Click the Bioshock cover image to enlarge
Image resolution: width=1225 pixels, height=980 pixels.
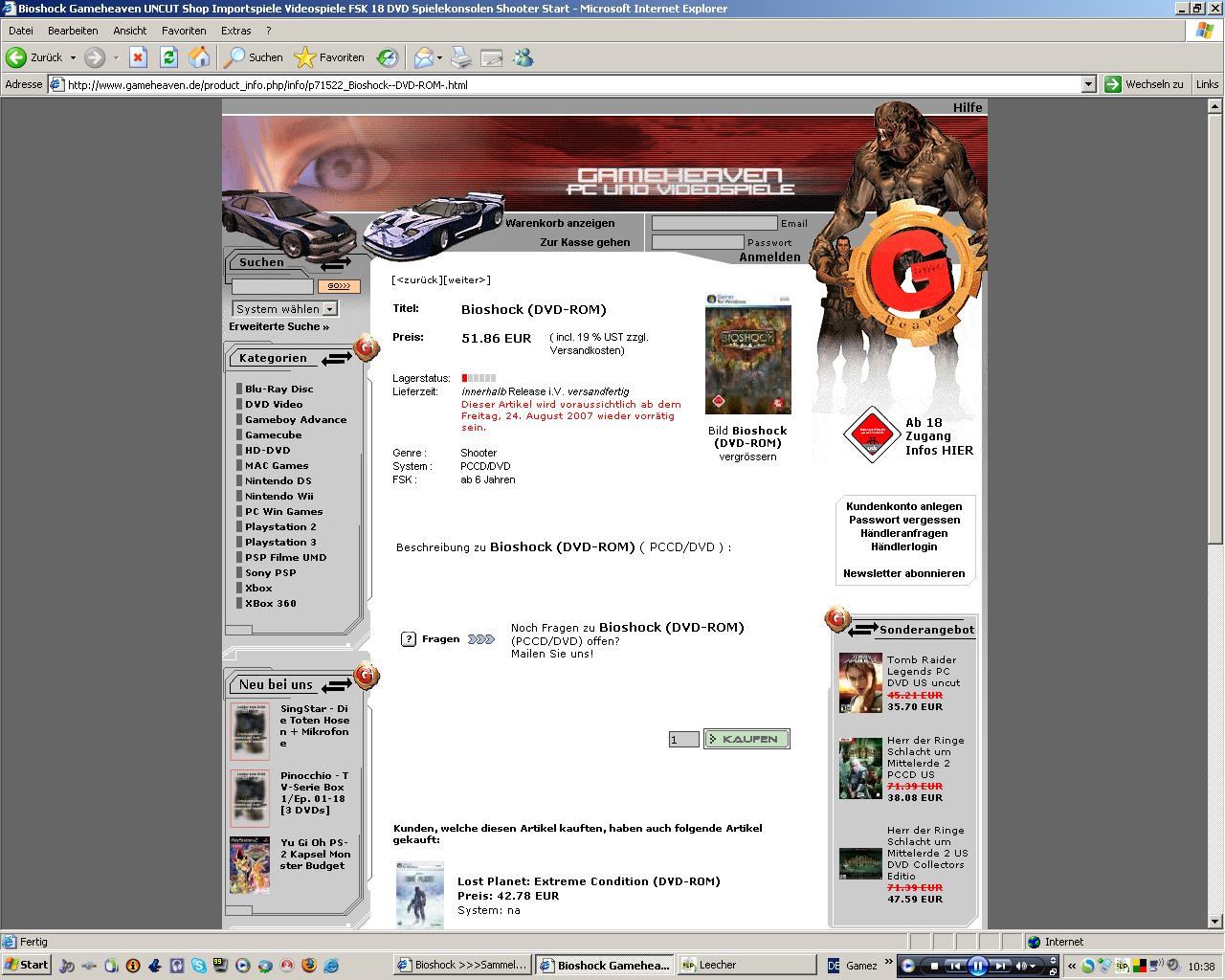(x=748, y=354)
